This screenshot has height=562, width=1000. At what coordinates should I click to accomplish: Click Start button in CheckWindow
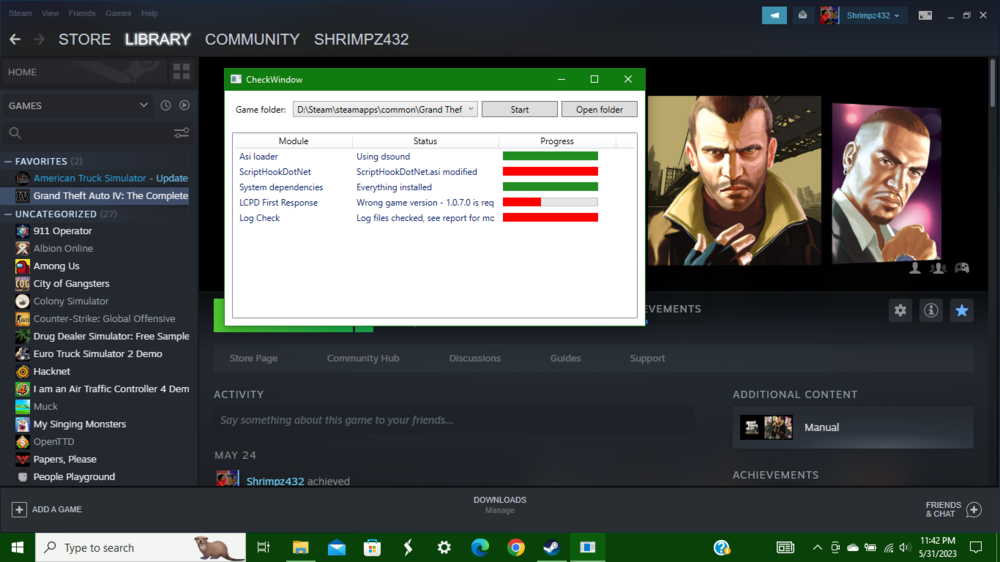point(519,109)
